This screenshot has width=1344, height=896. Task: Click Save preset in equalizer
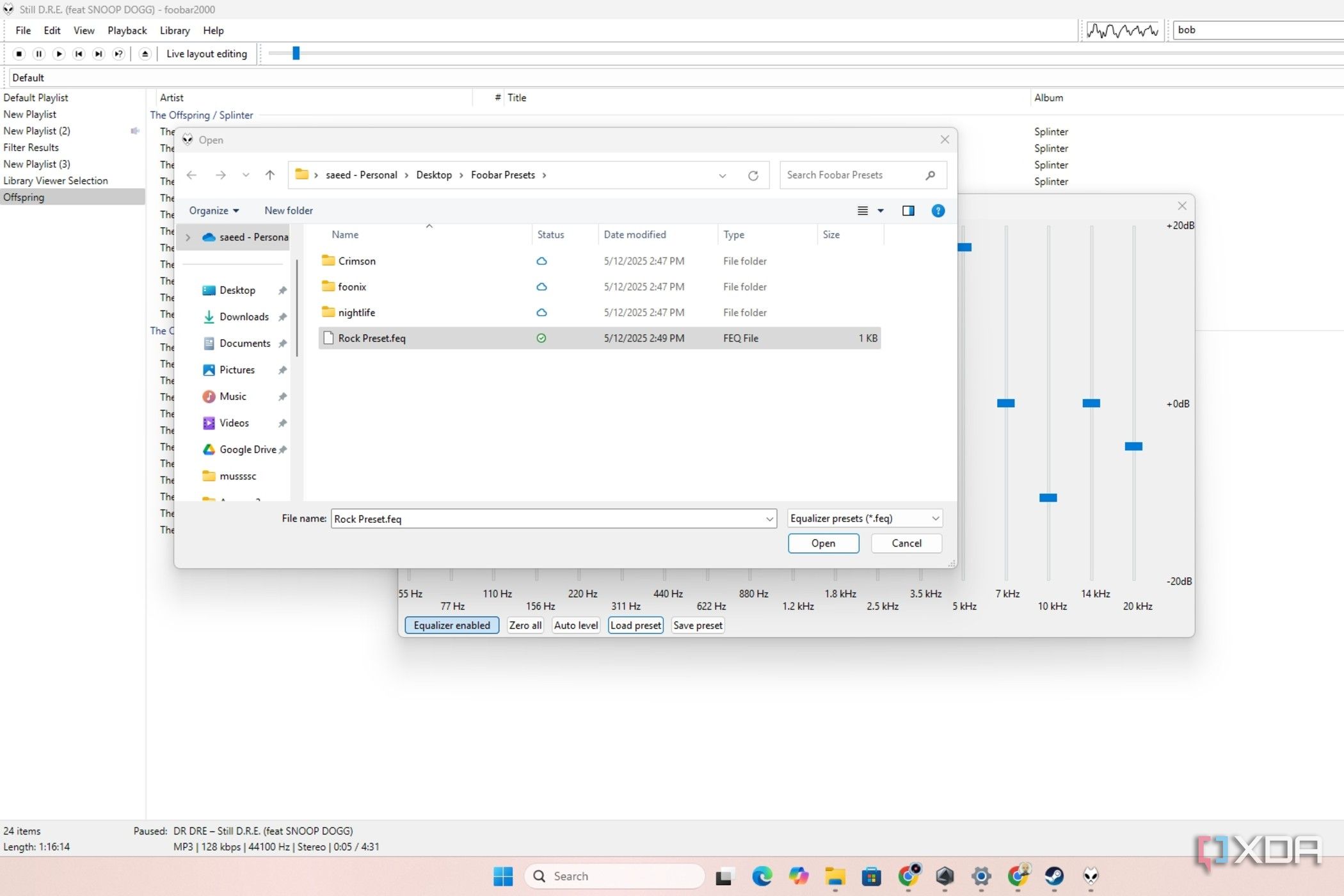coord(698,625)
